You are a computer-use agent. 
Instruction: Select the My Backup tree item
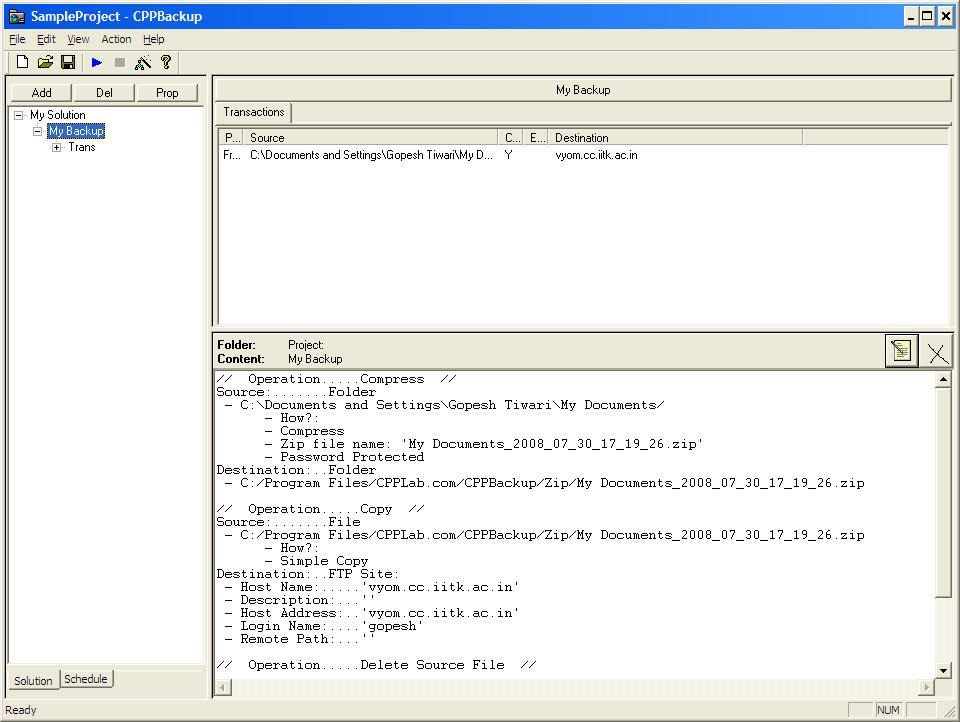(x=77, y=131)
